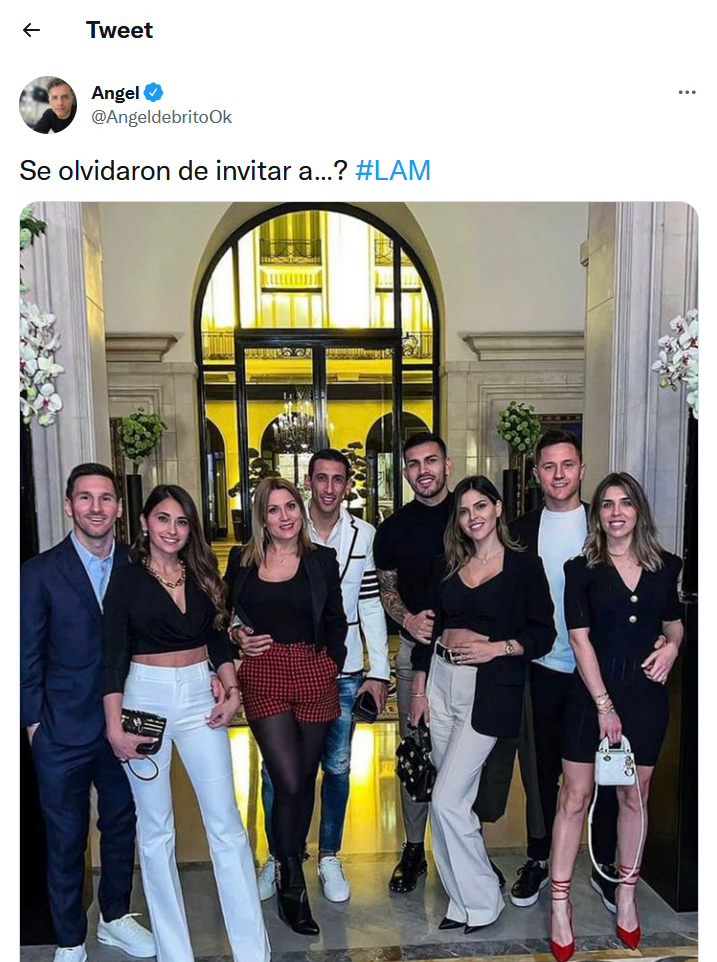Open the three-dot more options menu
The image size is (717, 962).
click(x=686, y=93)
